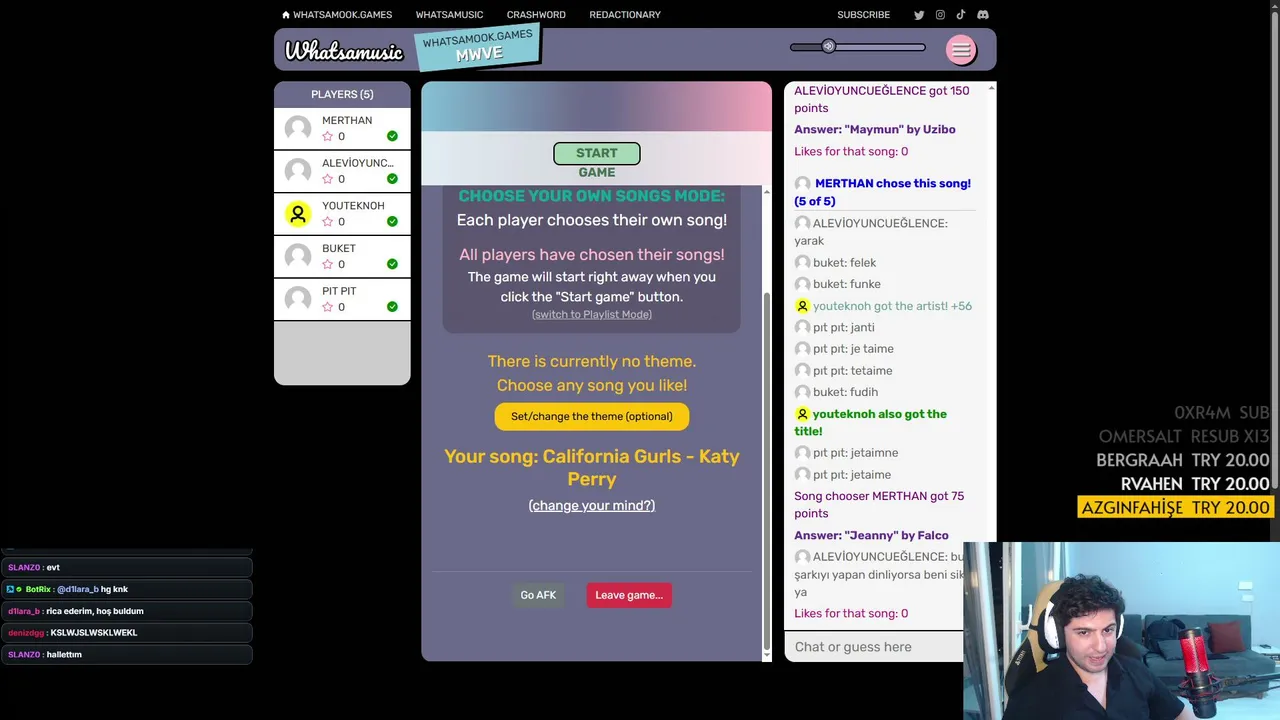The image size is (1280, 720).
Task: Click the player name PIT PIT
Action: tap(340, 291)
